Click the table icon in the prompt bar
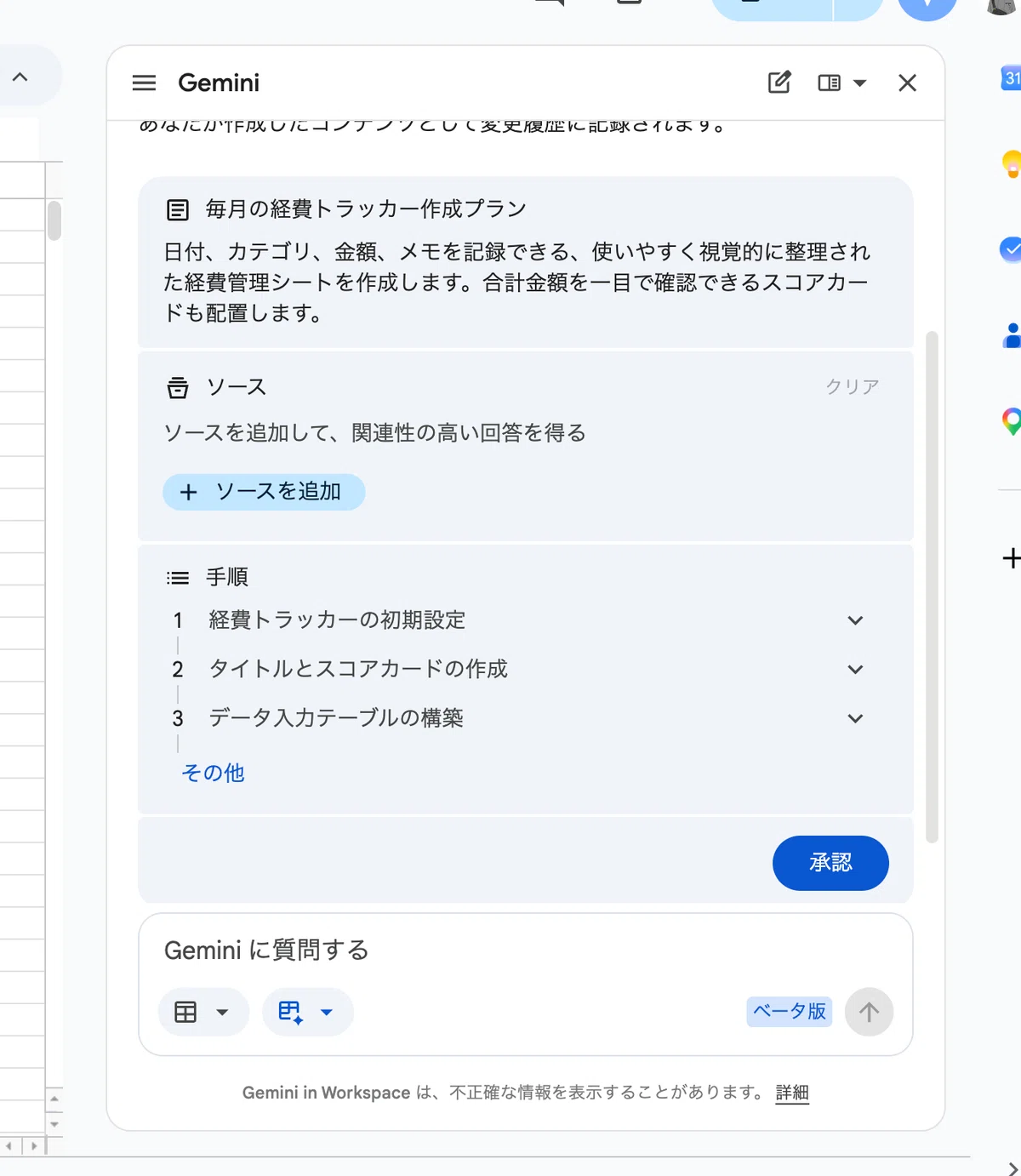This screenshot has height=1176, width=1021. point(185,1012)
